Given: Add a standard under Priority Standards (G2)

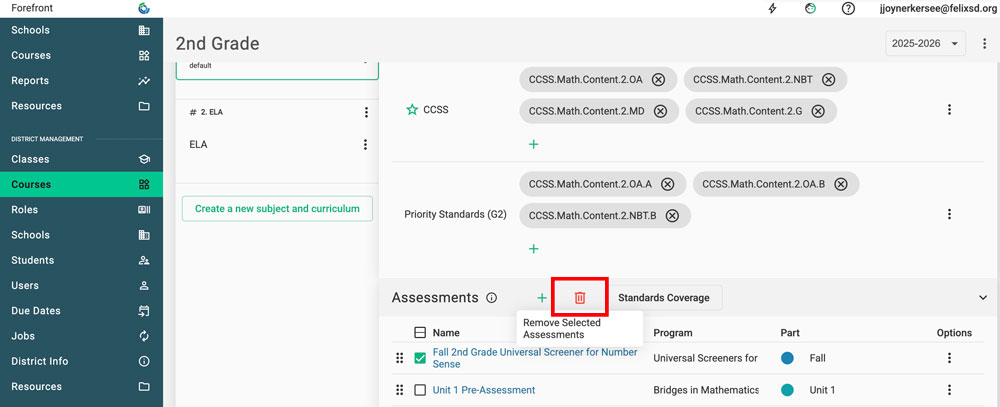Looking at the screenshot, I should pyautogui.click(x=533, y=249).
